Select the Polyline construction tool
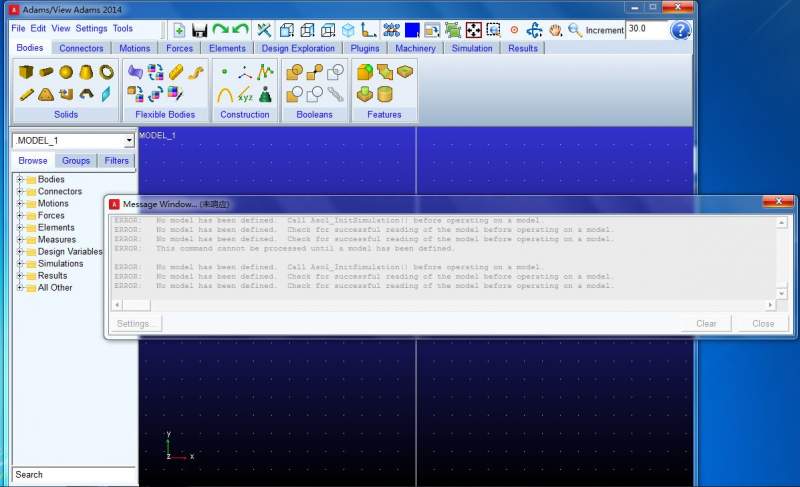 (x=265, y=72)
